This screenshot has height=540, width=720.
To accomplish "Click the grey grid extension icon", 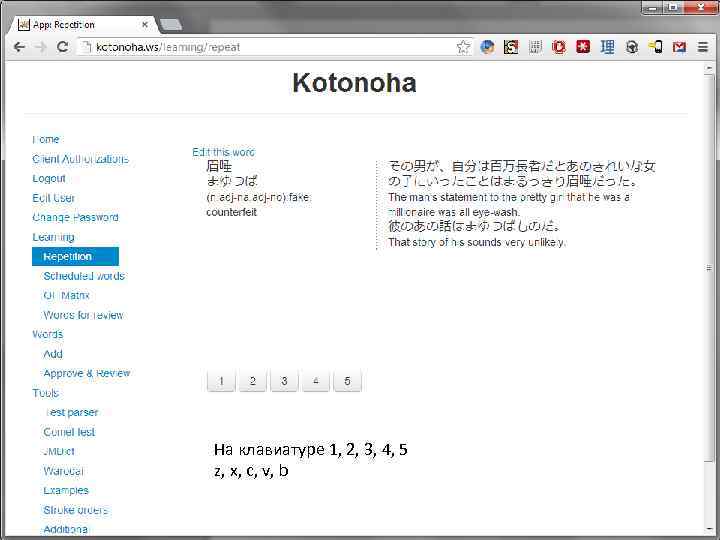I will (535, 47).
